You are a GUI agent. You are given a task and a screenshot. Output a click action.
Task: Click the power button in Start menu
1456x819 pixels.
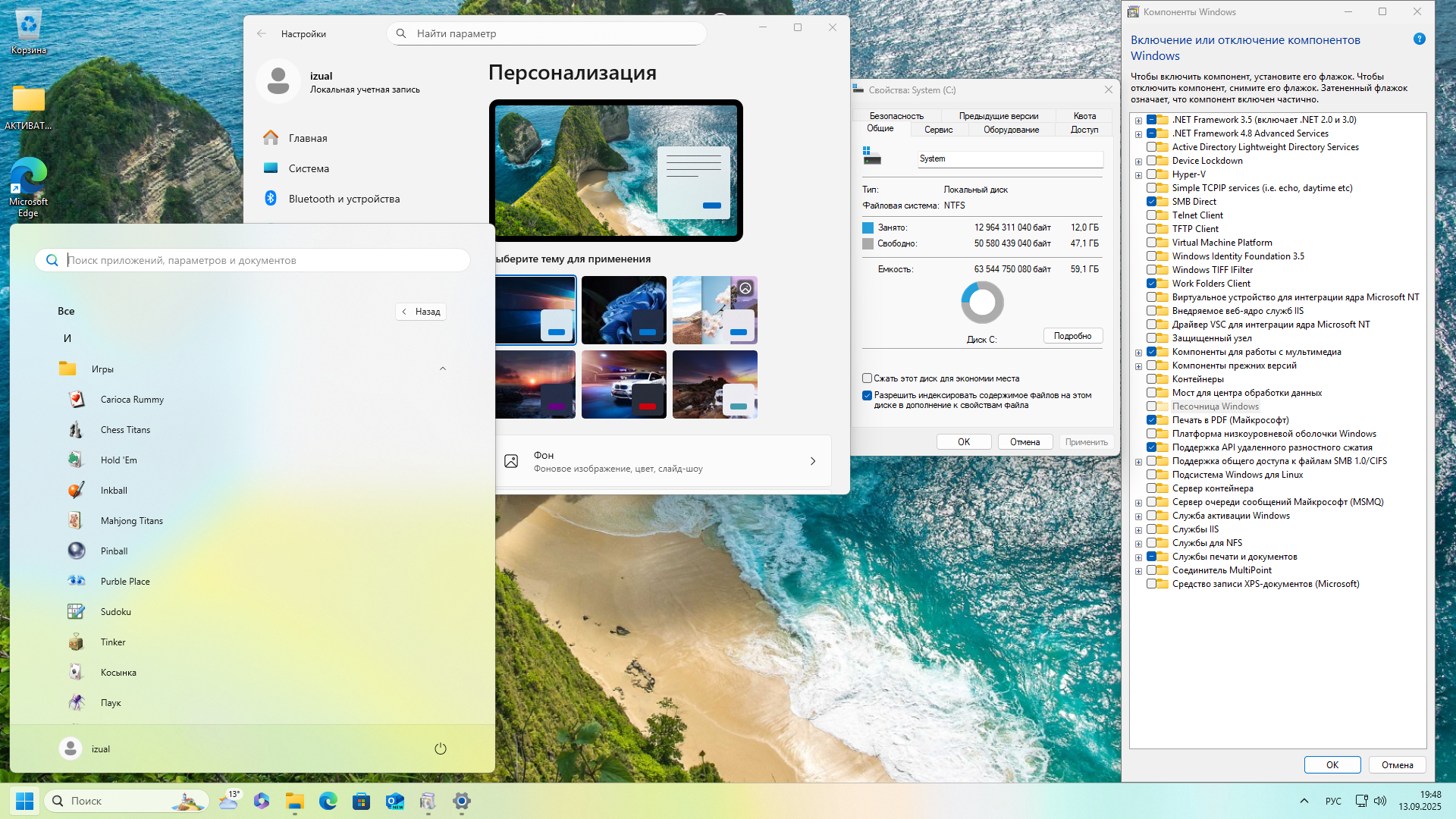(440, 748)
